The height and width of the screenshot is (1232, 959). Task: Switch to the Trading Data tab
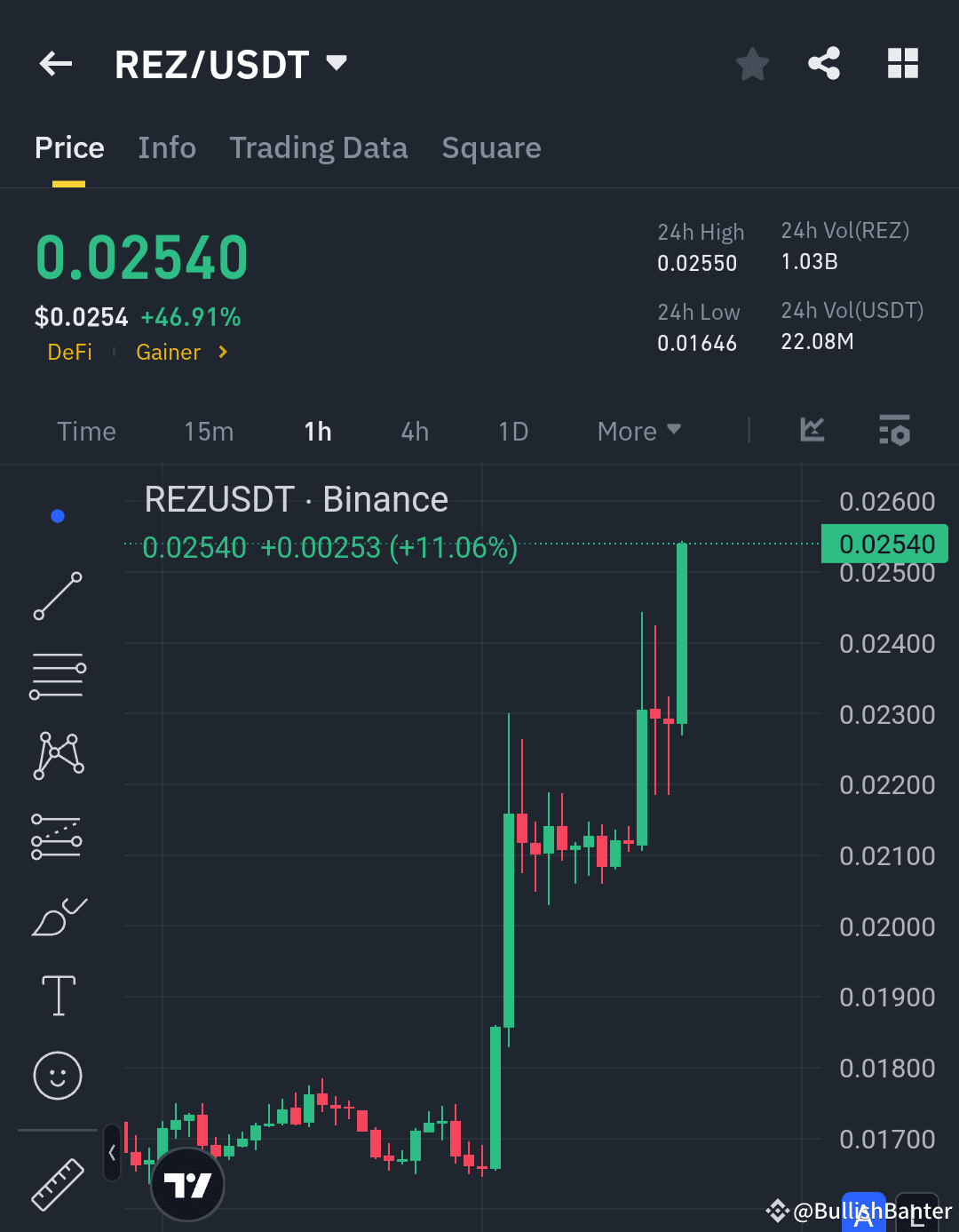(x=319, y=147)
